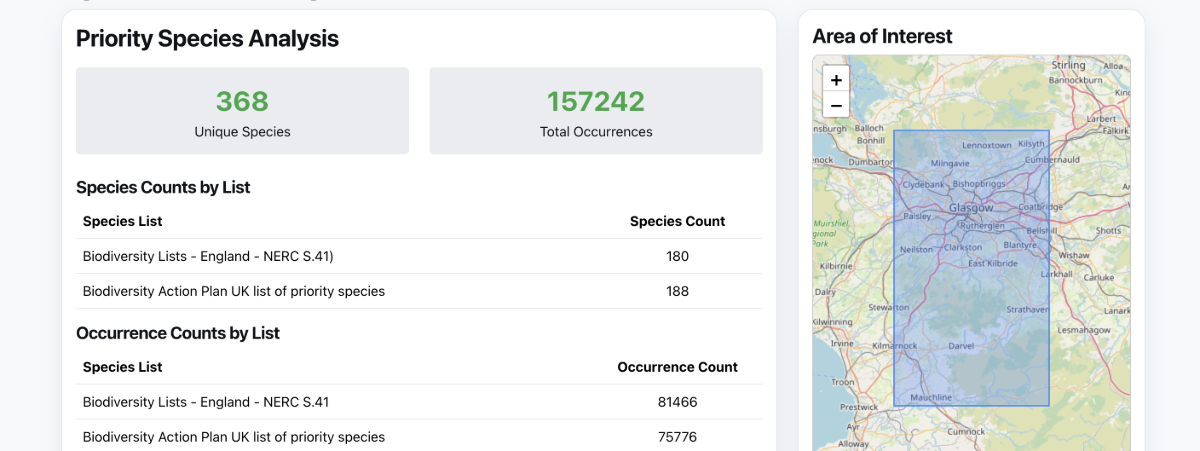Click the NERC S.41 row with count 81466
The image size is (1200, 451).
pyautogui.click(x=419, y=402)
